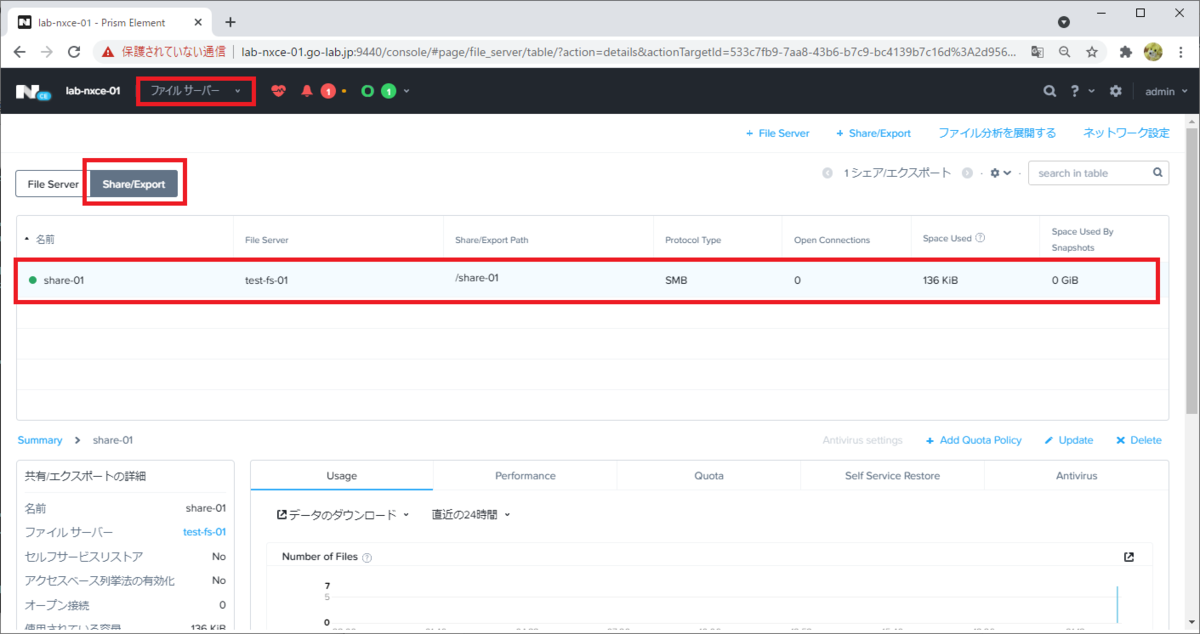Open the tasks green circle icon

click(x=368, y=91)
